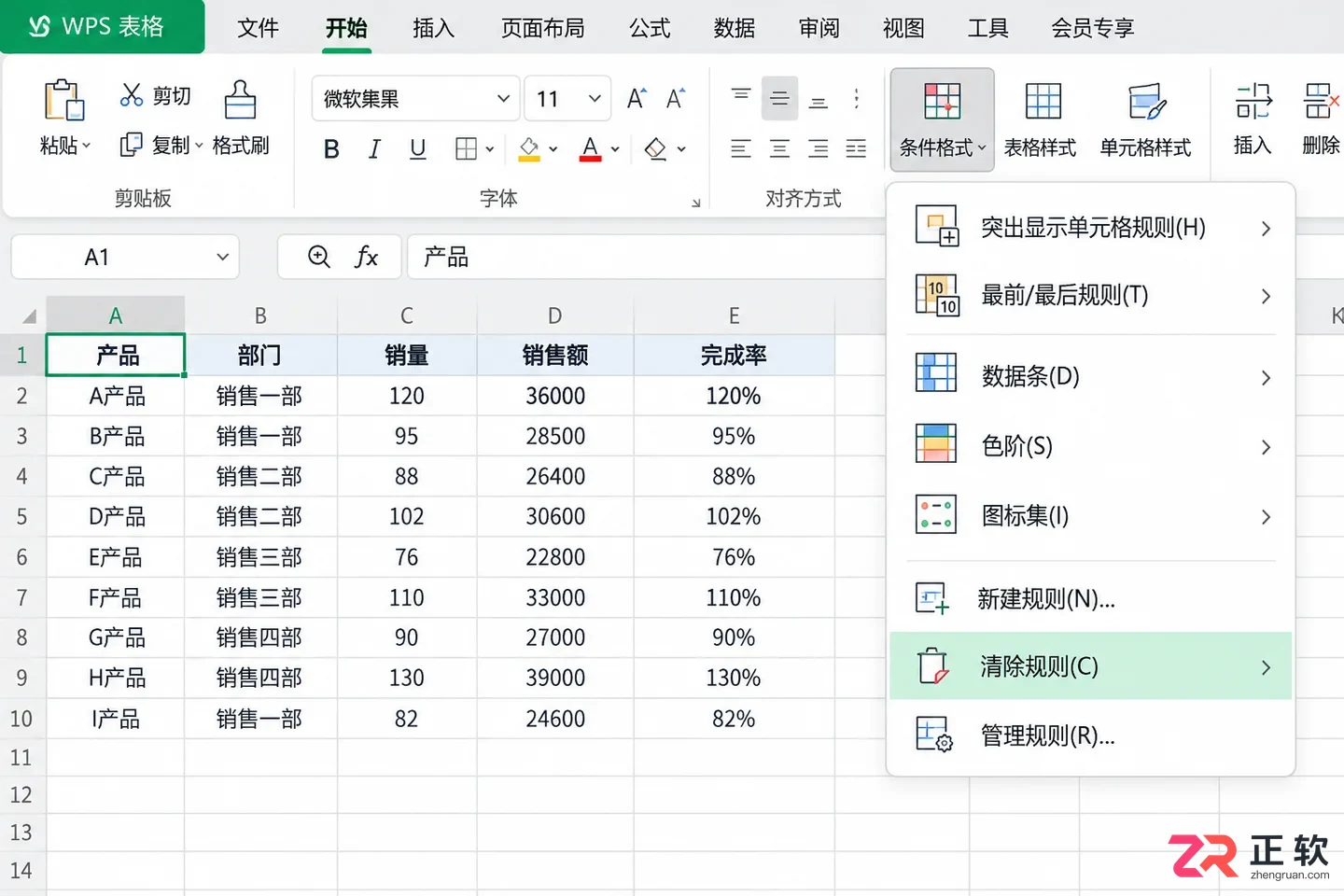Click the zoom magnifier icon beside fx

[x=319, y=257]
